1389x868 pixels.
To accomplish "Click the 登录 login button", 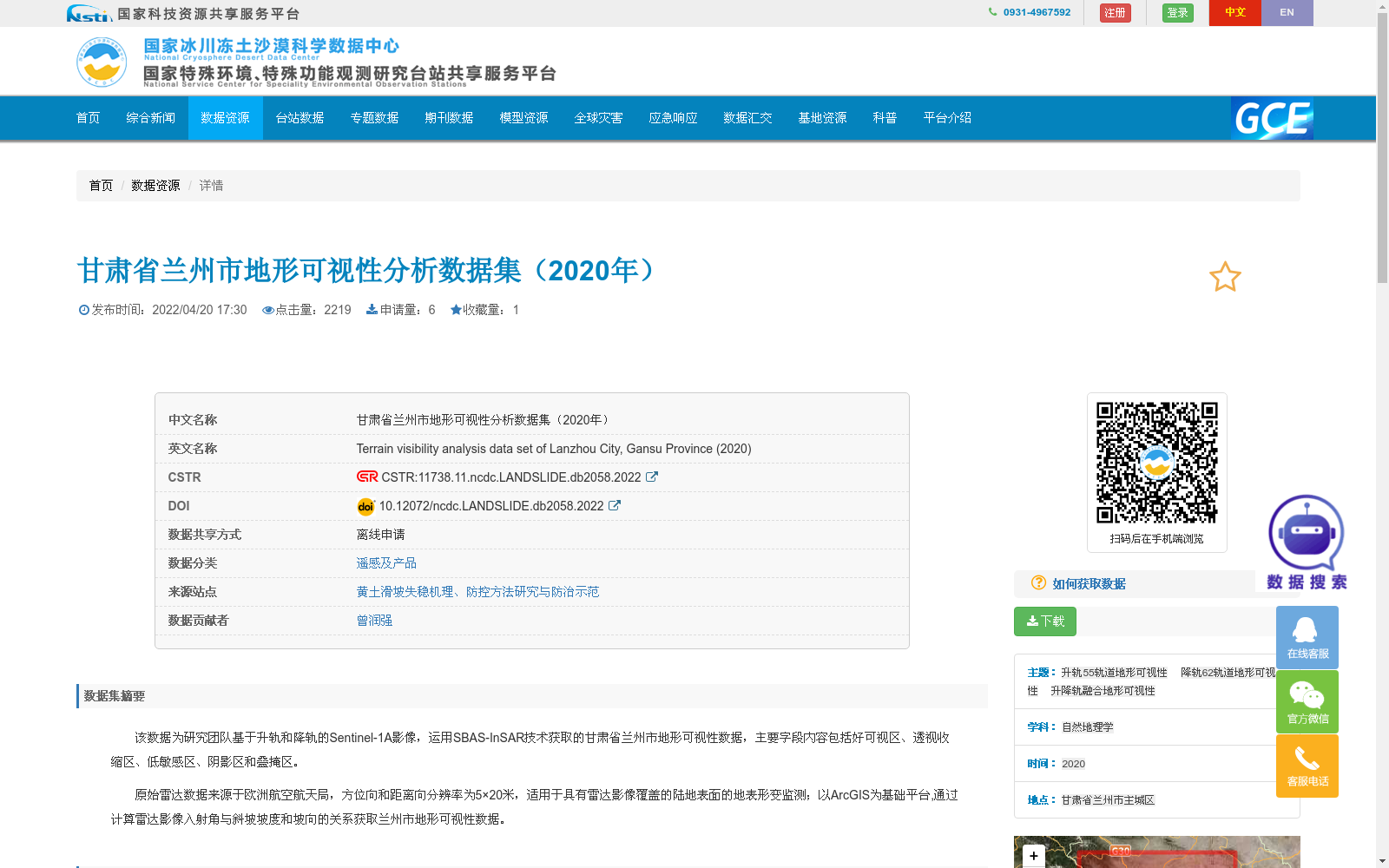I will tap(1178, 13).
